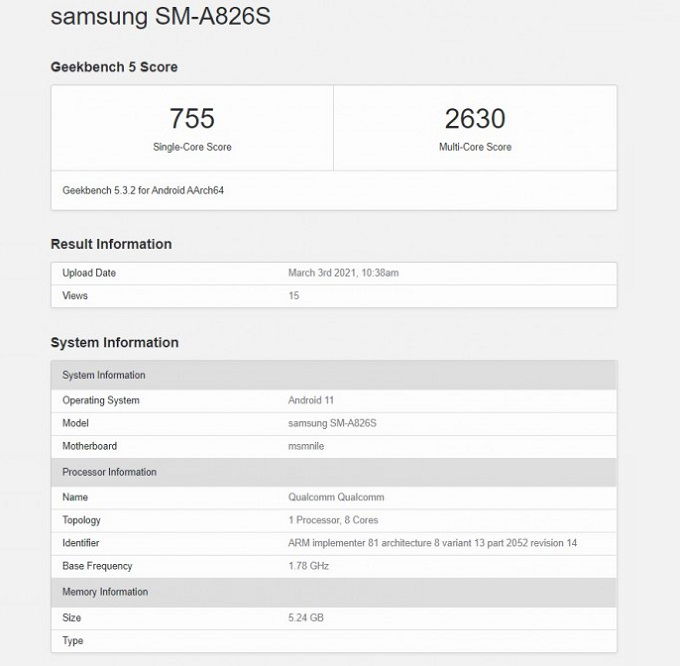The height and width of the screenshot is (666, 680).
Task: Click the Identifier row label
Action: click(x=81, y=543)
